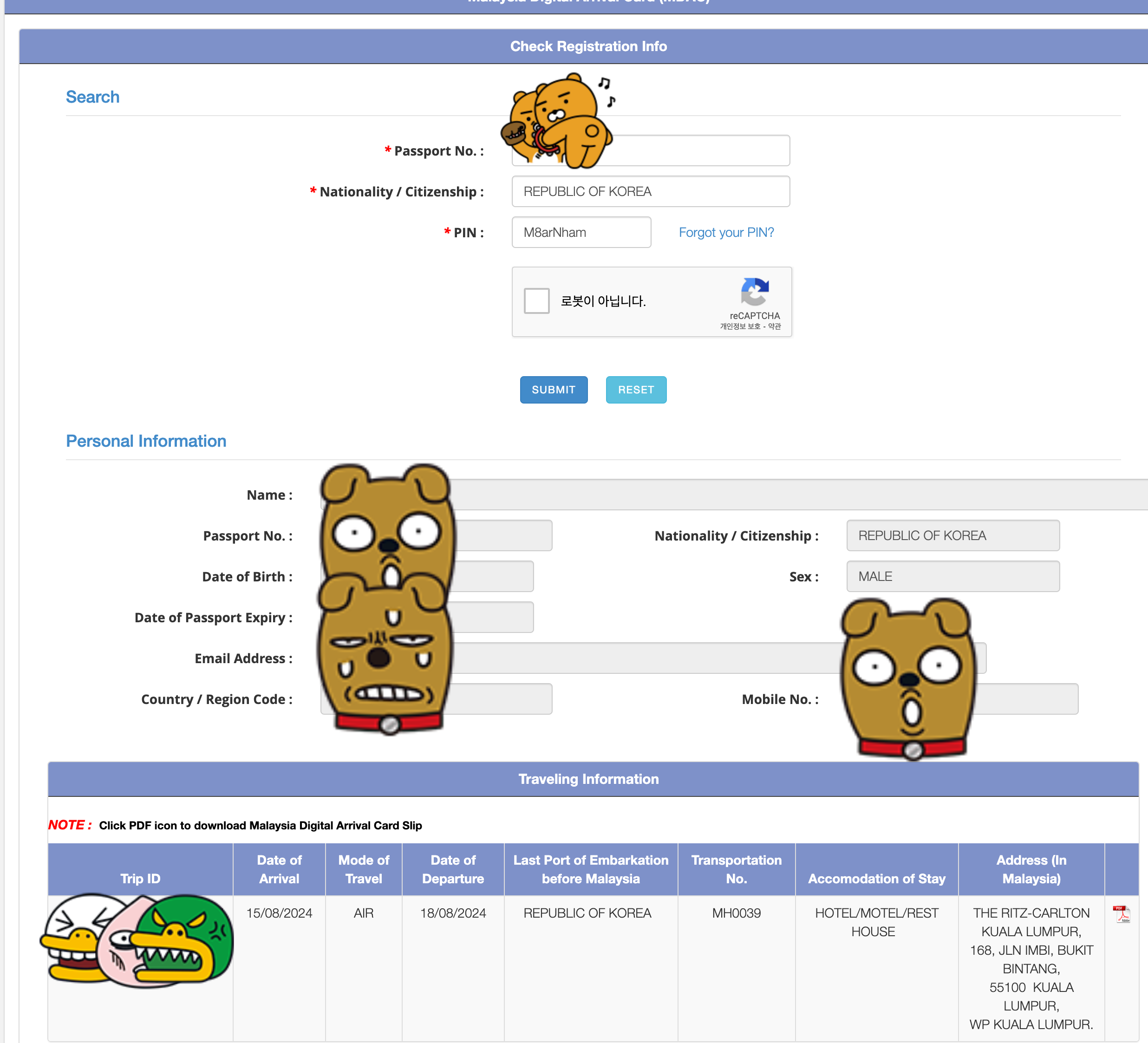Focus the PIN field containing M8arNham

click(581, 232)
